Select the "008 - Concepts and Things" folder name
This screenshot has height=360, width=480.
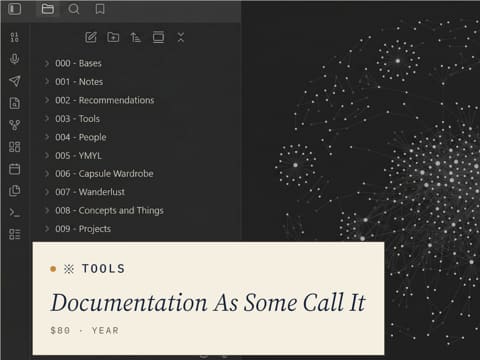pyautogui.click(x=109, y=210)
